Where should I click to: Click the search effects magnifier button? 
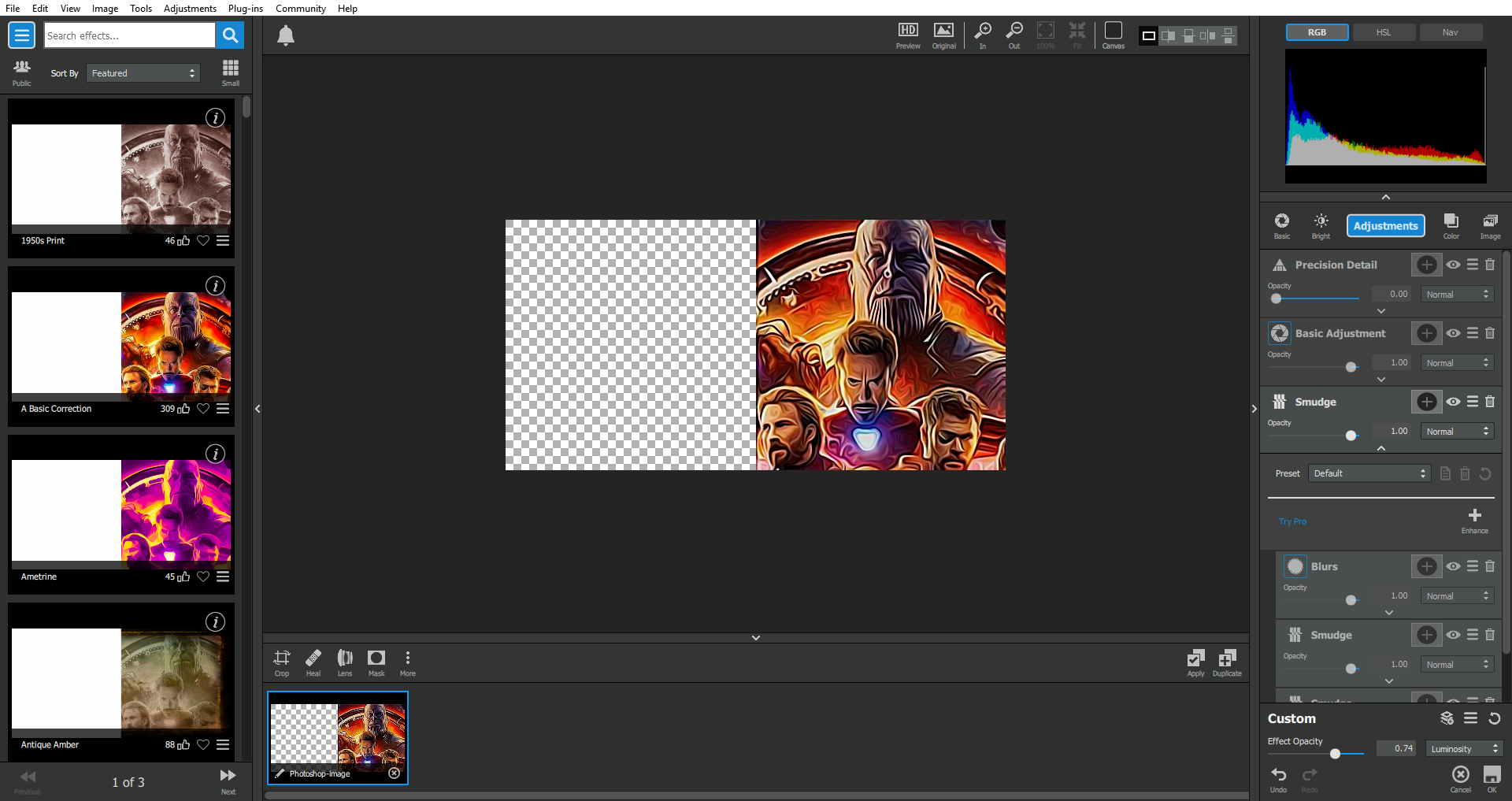click(x=230, y=35)
